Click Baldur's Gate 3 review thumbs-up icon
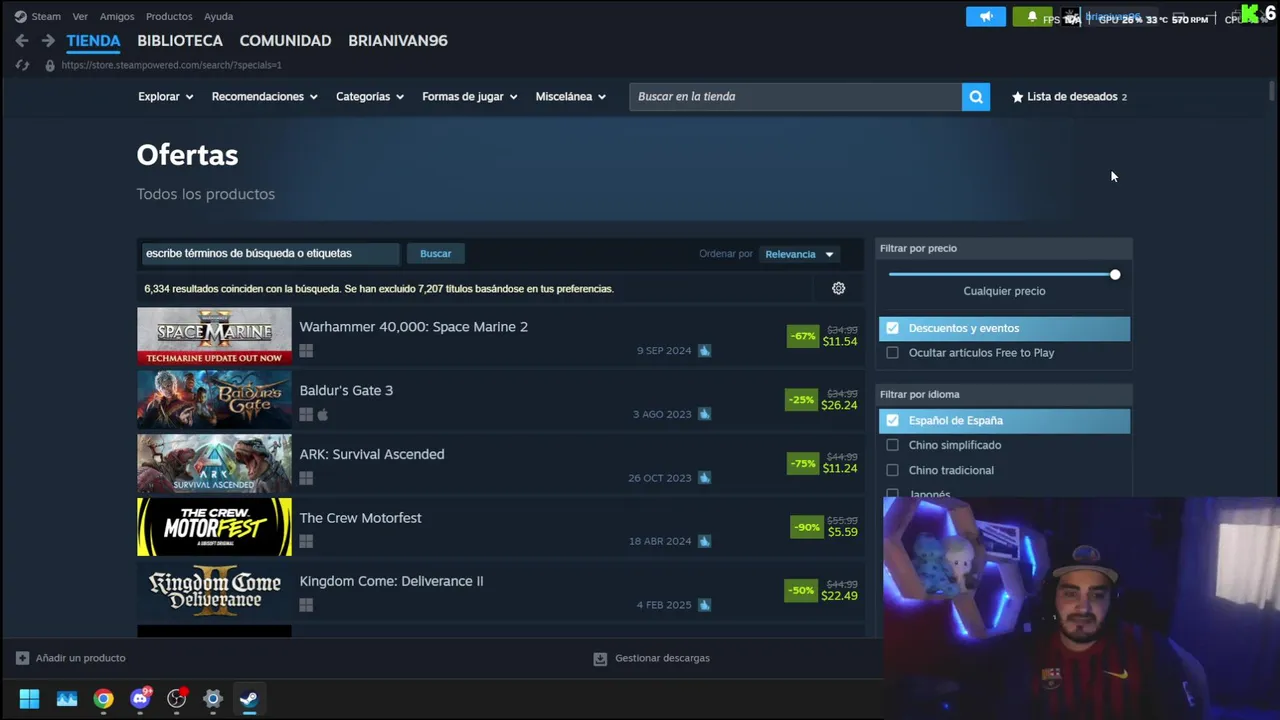Viewport: 1280px width, 720px height. (704, 414)
